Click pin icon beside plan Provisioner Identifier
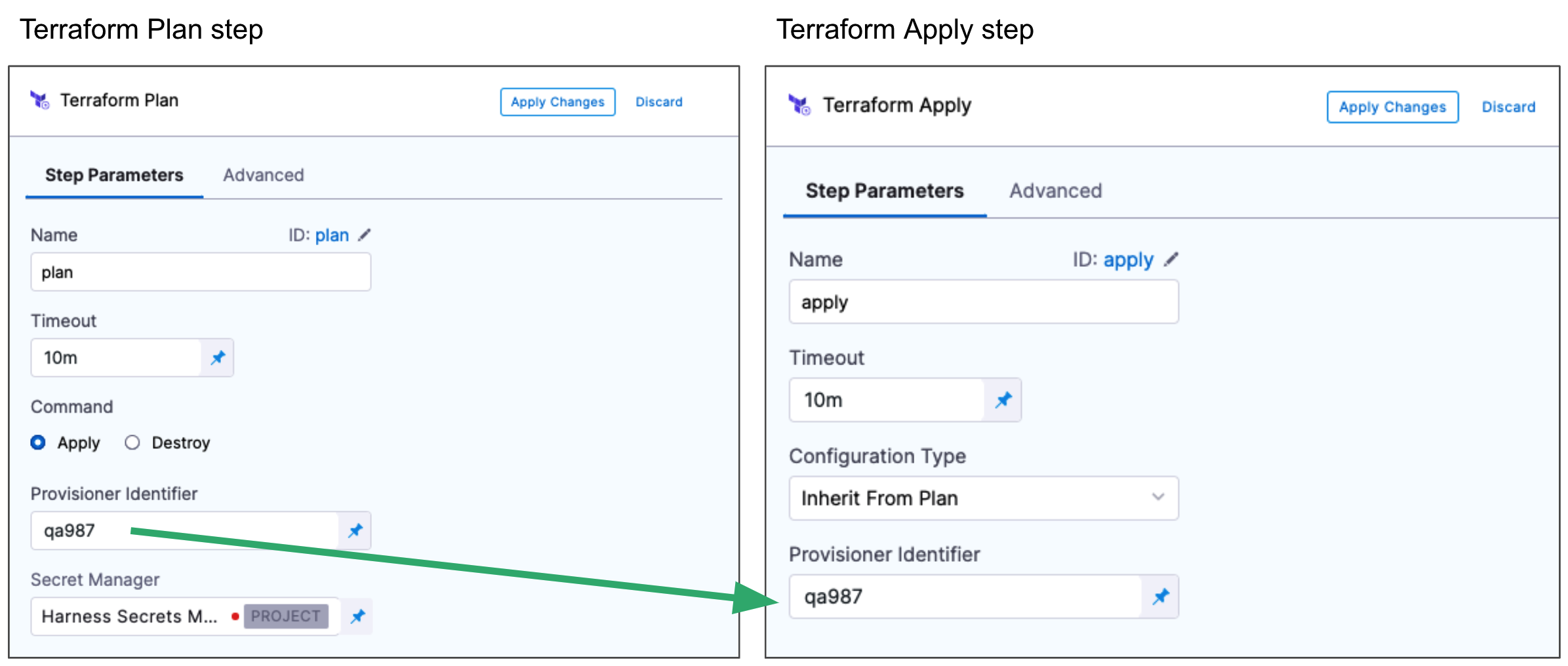The image size is (1568, 666). pos(355,531)
